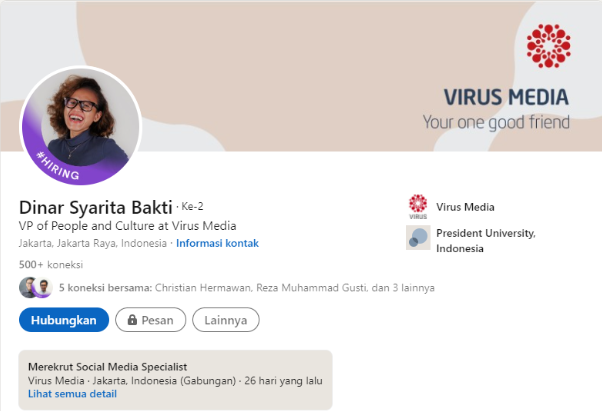Open the Lainnya options button
The image size is (602, 411).
[x=226, y=320]
